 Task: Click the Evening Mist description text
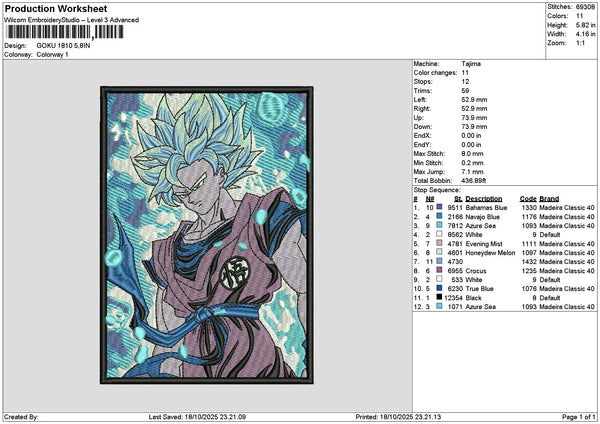[484, 244]
